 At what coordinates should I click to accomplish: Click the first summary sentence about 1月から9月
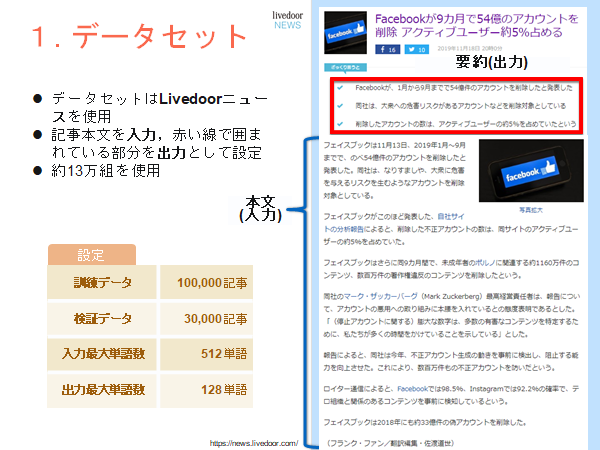tap(464, 88)
